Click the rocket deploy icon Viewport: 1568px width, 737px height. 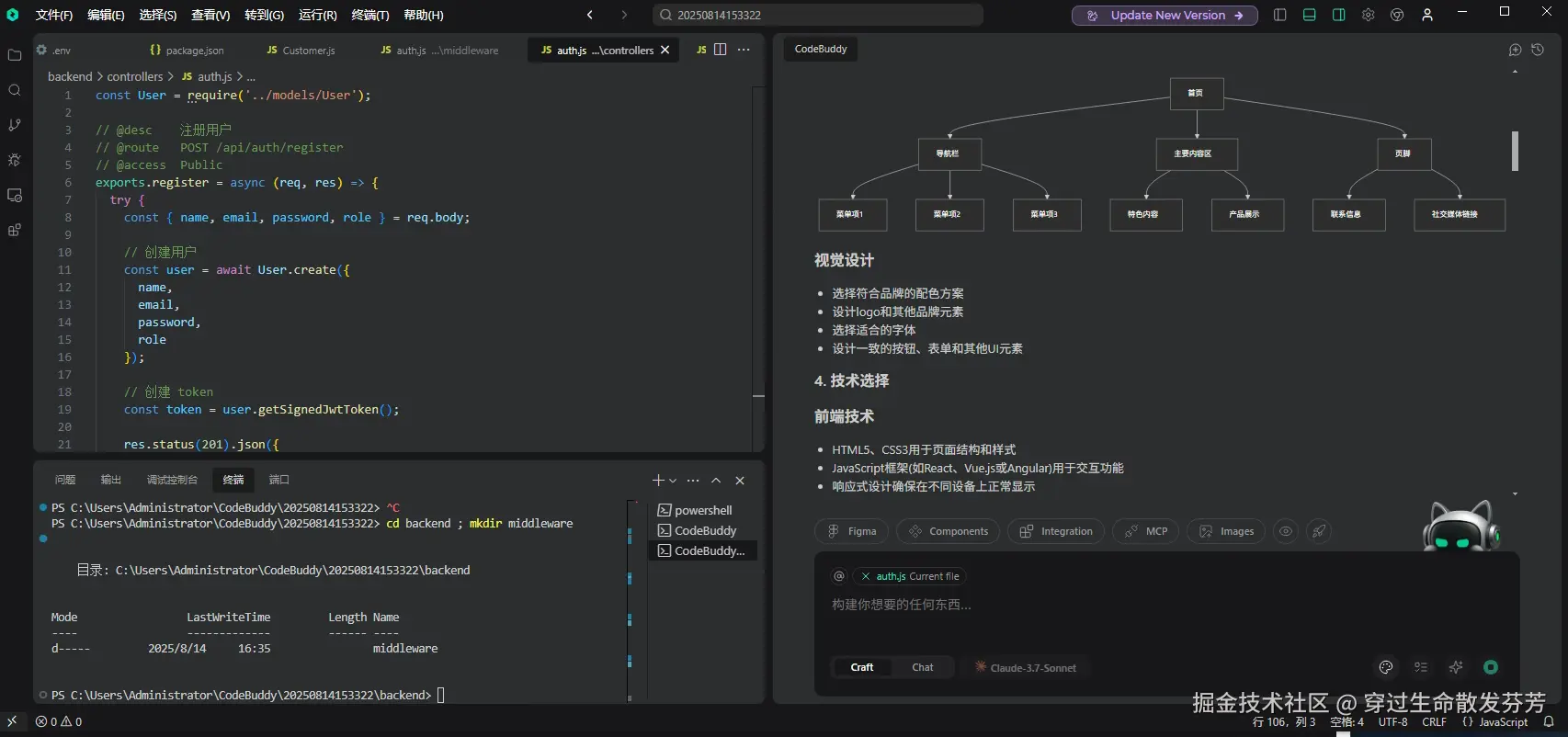pos(1319,531)
